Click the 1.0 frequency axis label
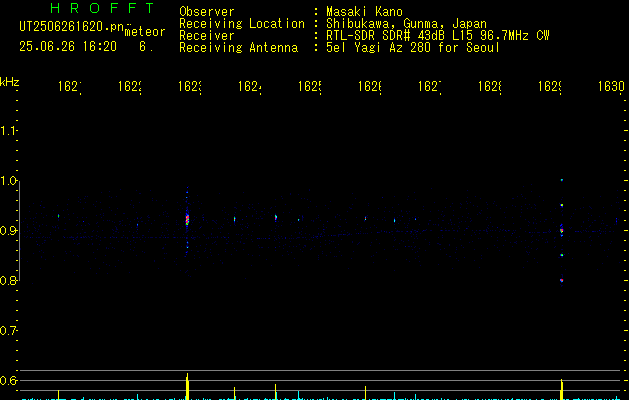The height and width of the screenshot is (400, 629). pyautogui.click(x=8, y=181)
